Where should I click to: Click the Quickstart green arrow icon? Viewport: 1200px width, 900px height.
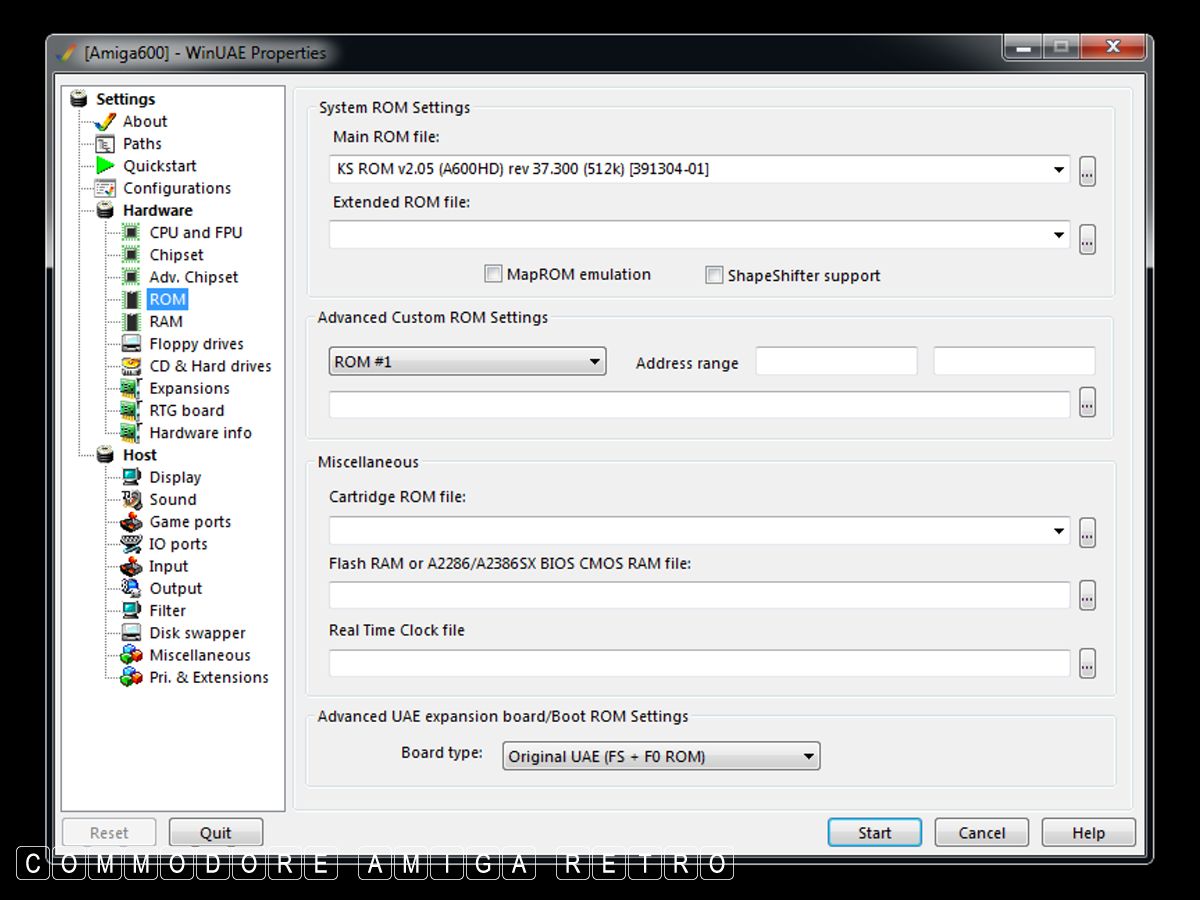click(105, 166)
